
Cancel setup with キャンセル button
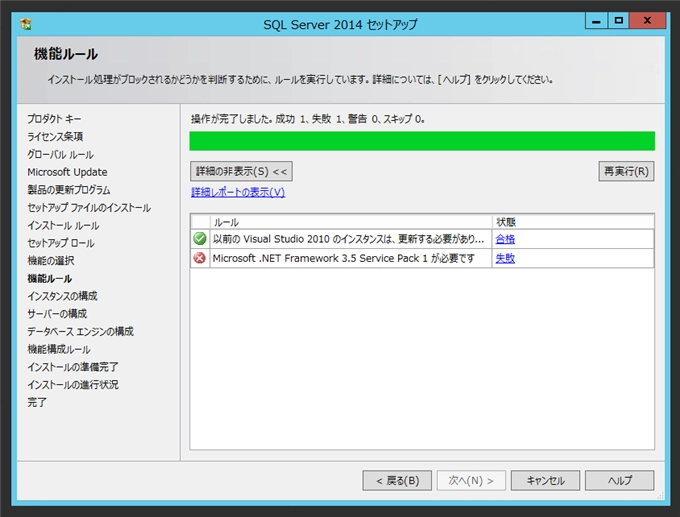coord(546,481)
